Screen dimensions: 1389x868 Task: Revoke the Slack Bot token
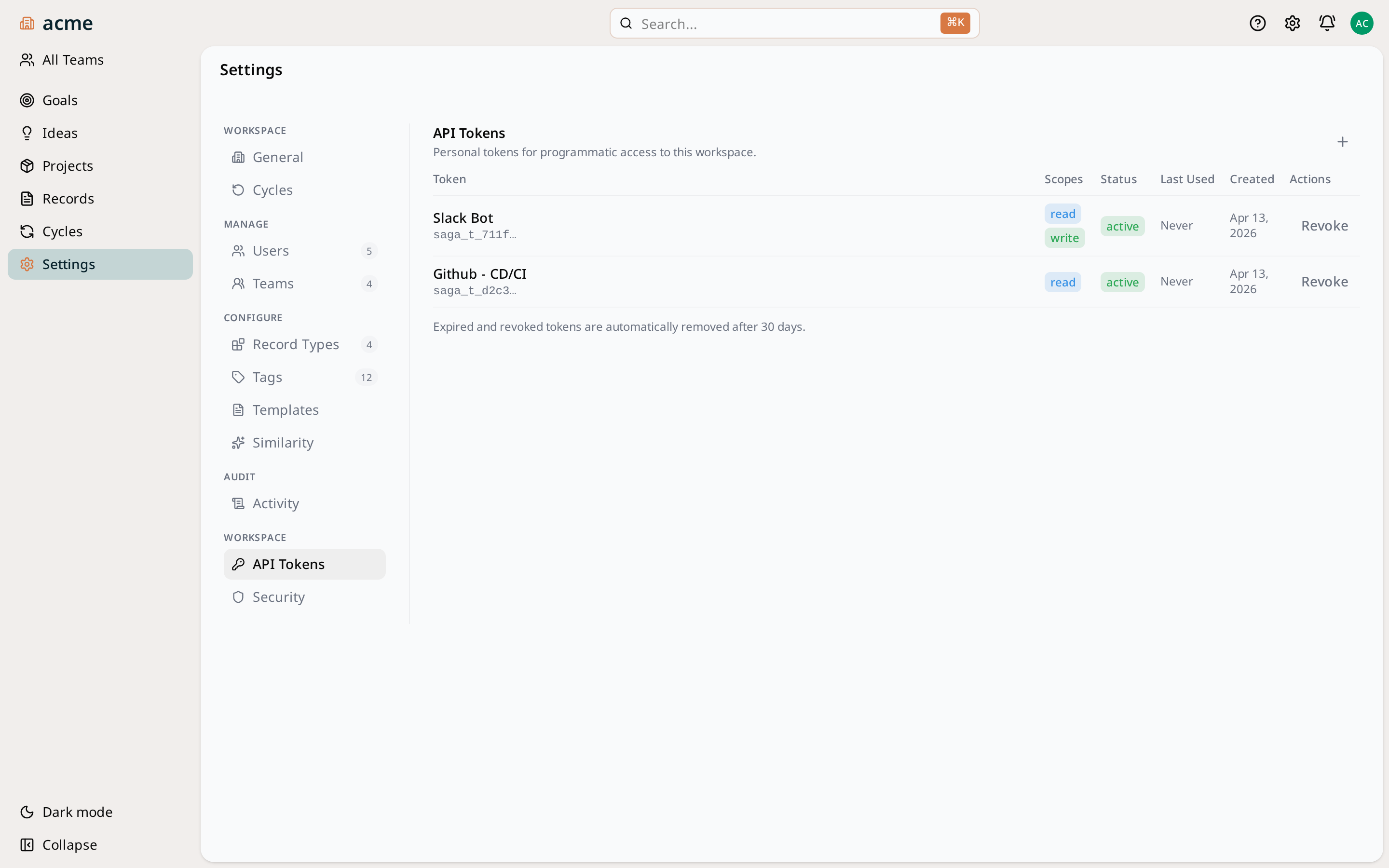1324,226
